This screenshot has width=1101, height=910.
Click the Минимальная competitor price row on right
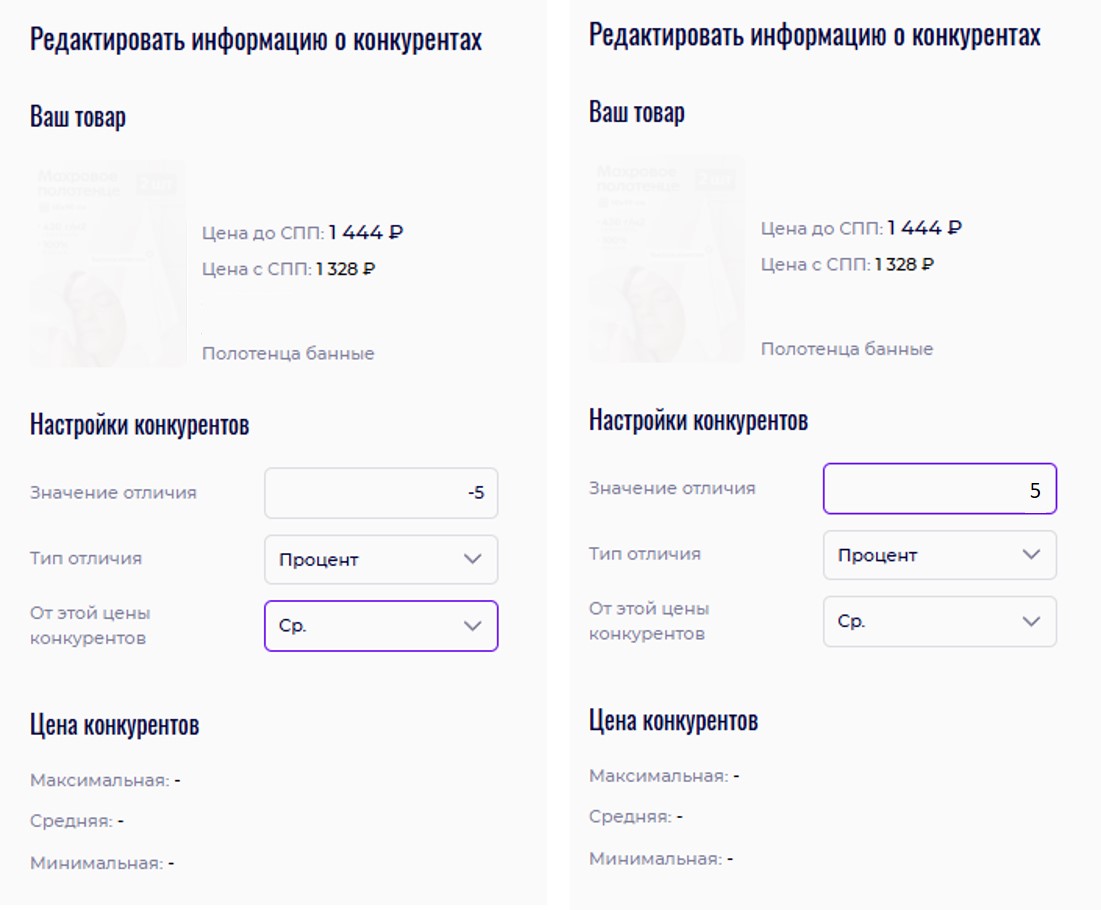(x=660, y=859)
